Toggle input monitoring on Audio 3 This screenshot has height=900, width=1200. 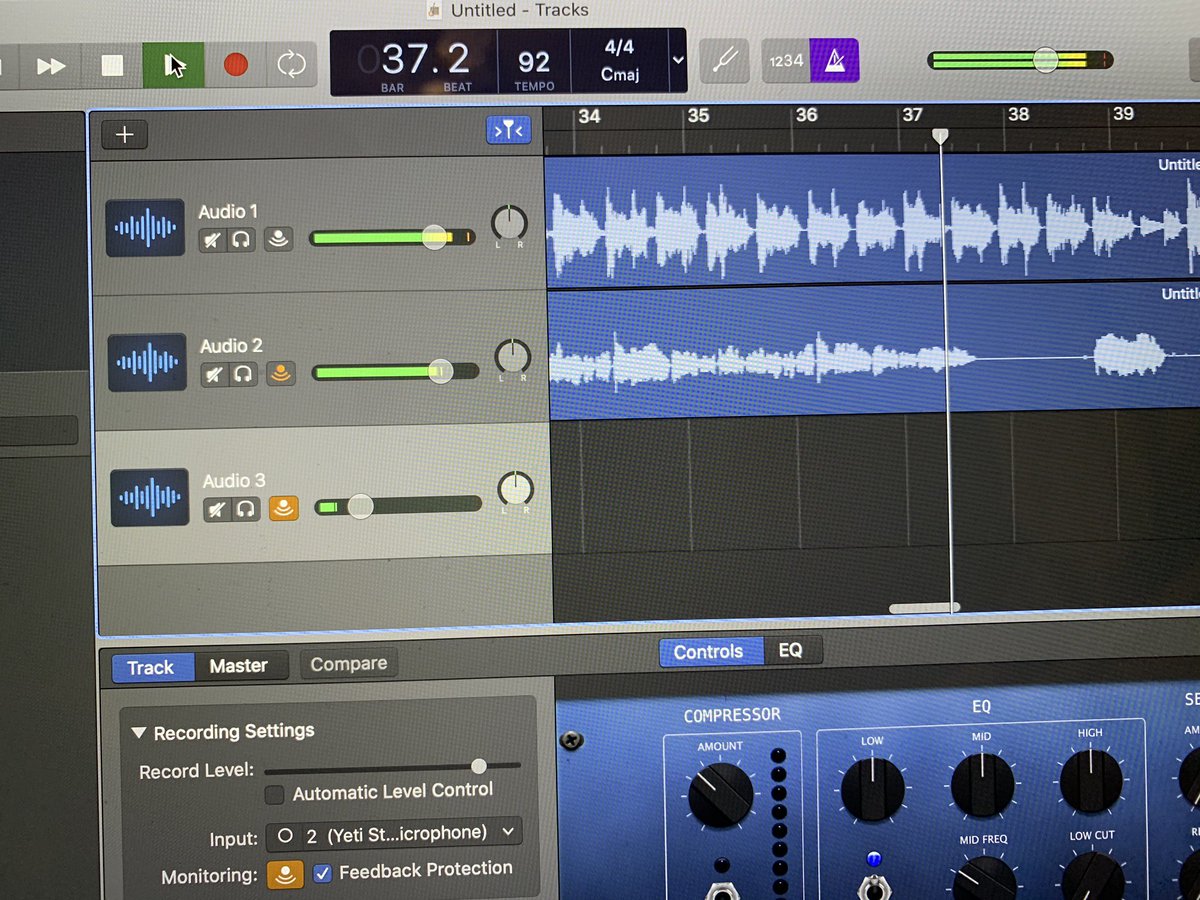click(x=284, y=508)
